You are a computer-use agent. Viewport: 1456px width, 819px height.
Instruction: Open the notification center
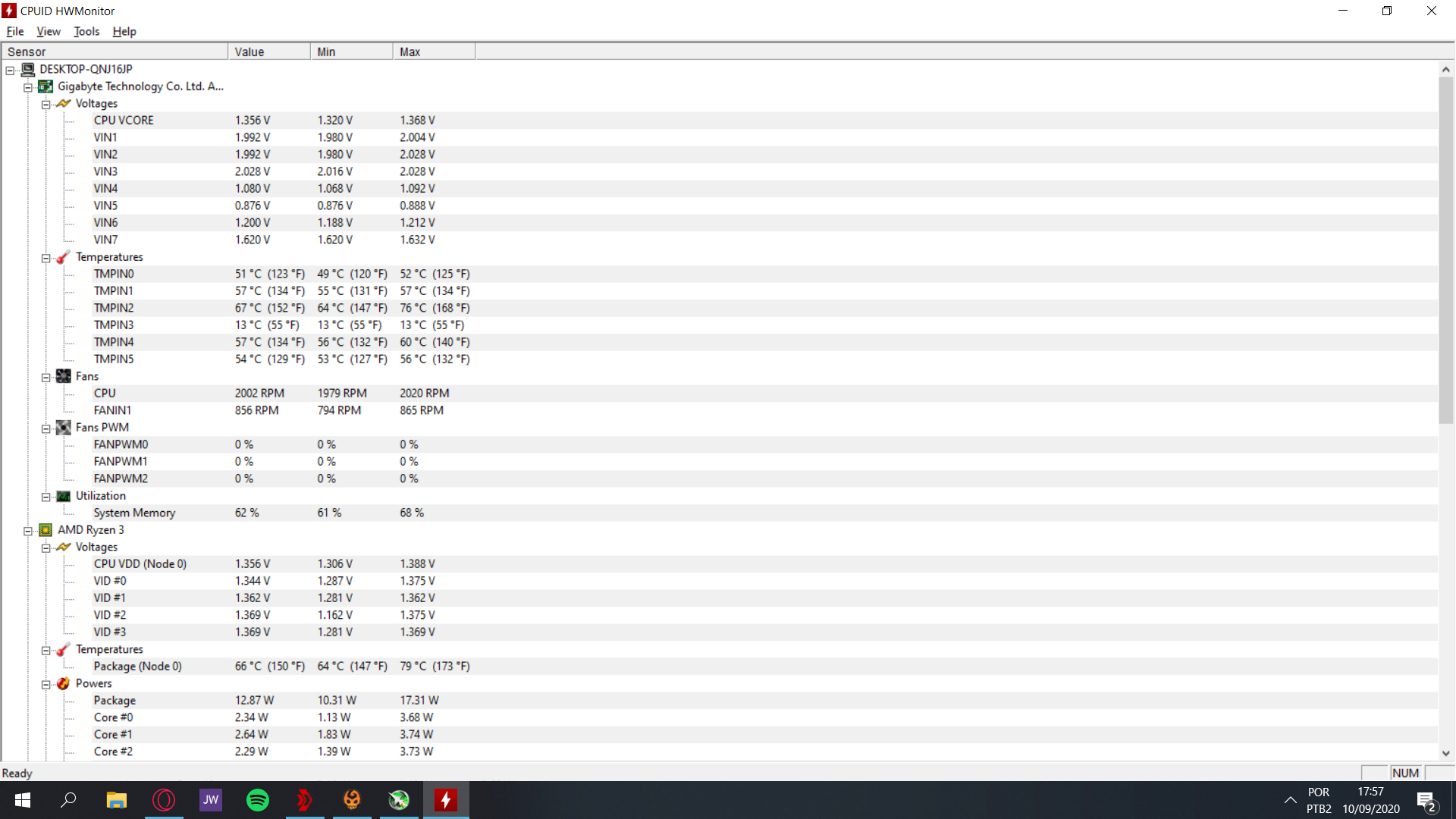point(1426,801)
